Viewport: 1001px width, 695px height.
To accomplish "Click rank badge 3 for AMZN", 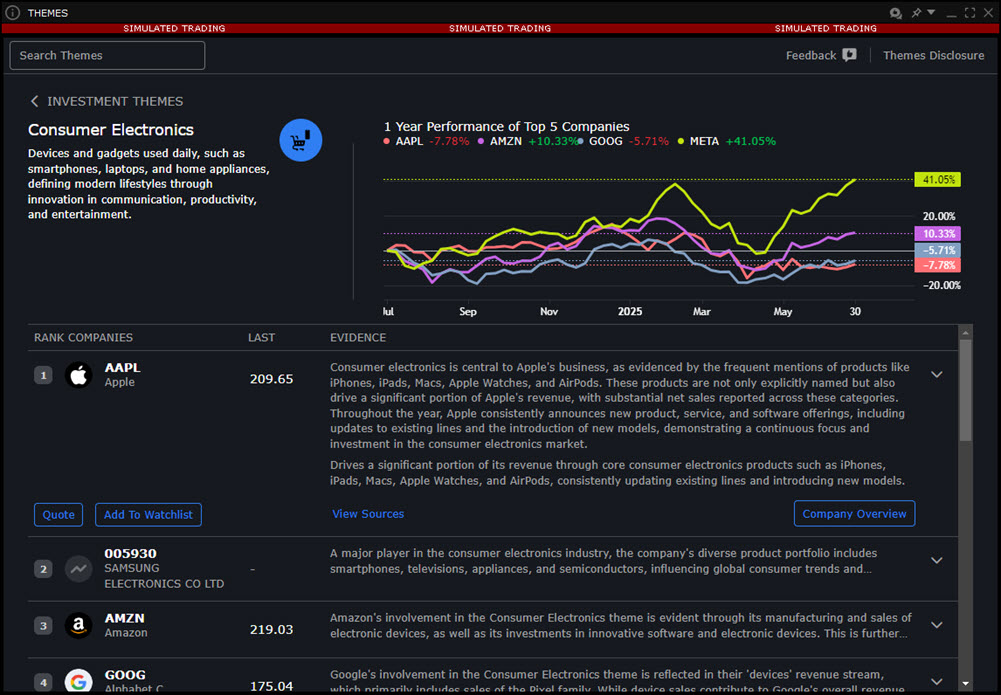I will (x=43, y=625).
